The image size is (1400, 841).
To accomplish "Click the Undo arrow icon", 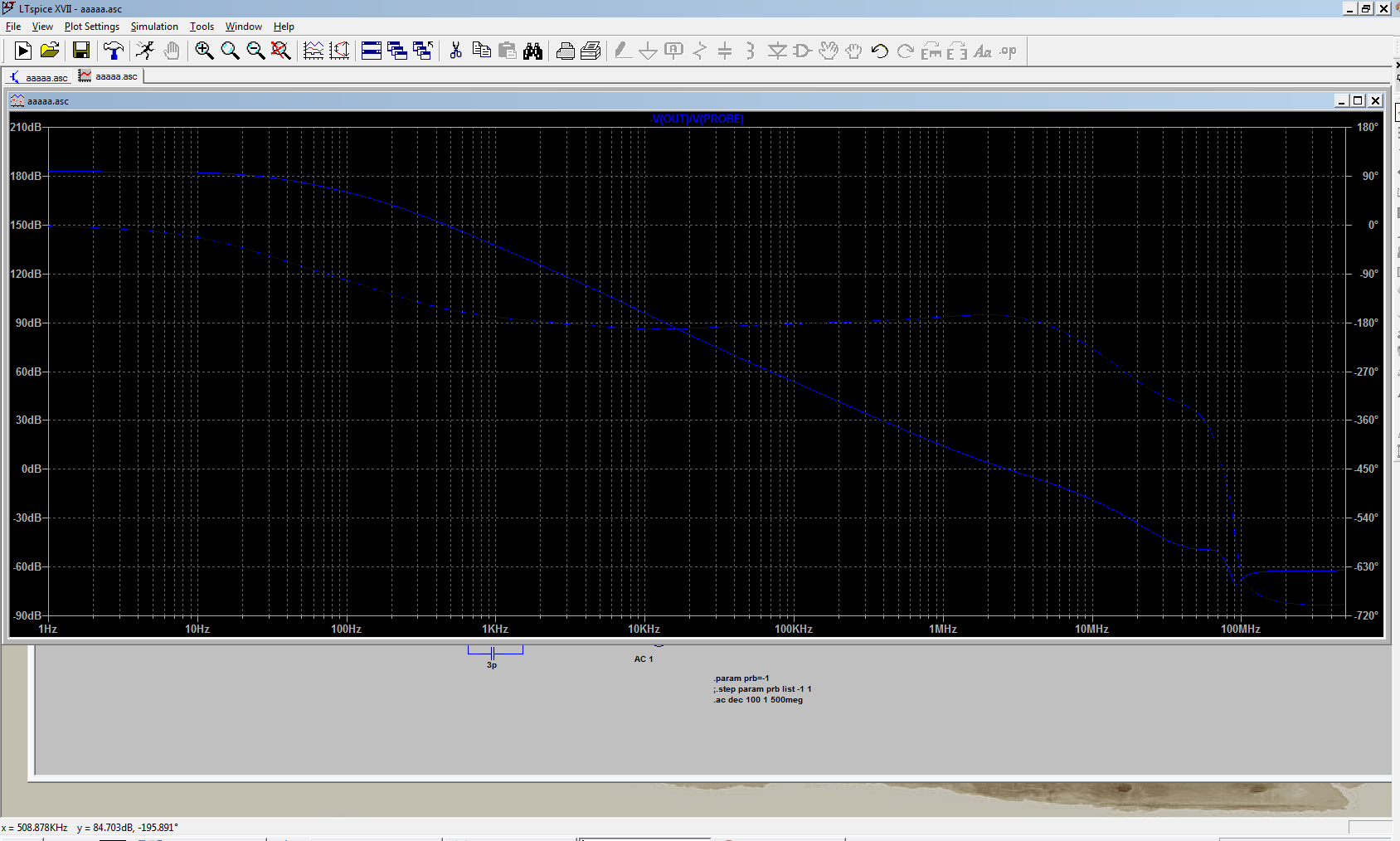I will tap(880, 51).
